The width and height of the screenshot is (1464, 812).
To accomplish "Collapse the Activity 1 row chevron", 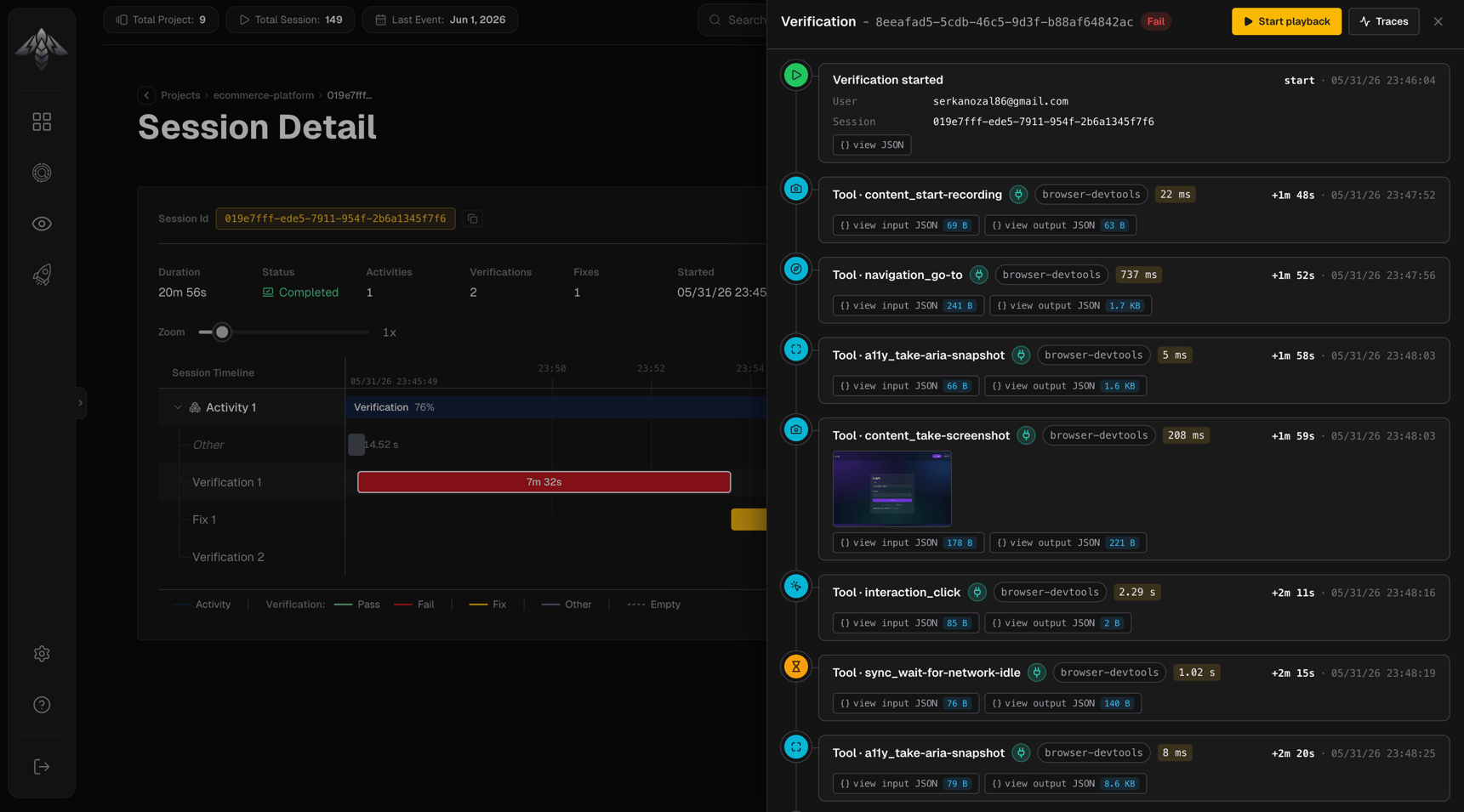I will coord(178,407).
